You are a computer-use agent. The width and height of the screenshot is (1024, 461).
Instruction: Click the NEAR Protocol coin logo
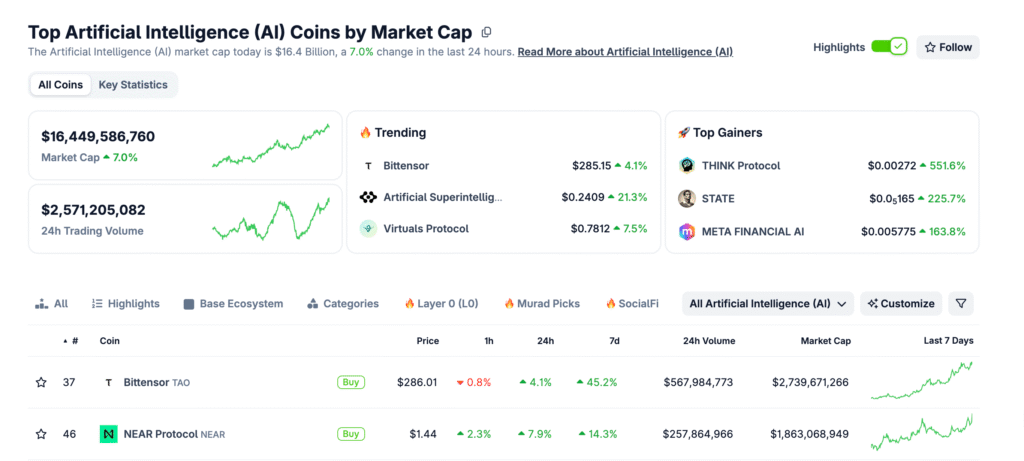click(x=108, y=434)
